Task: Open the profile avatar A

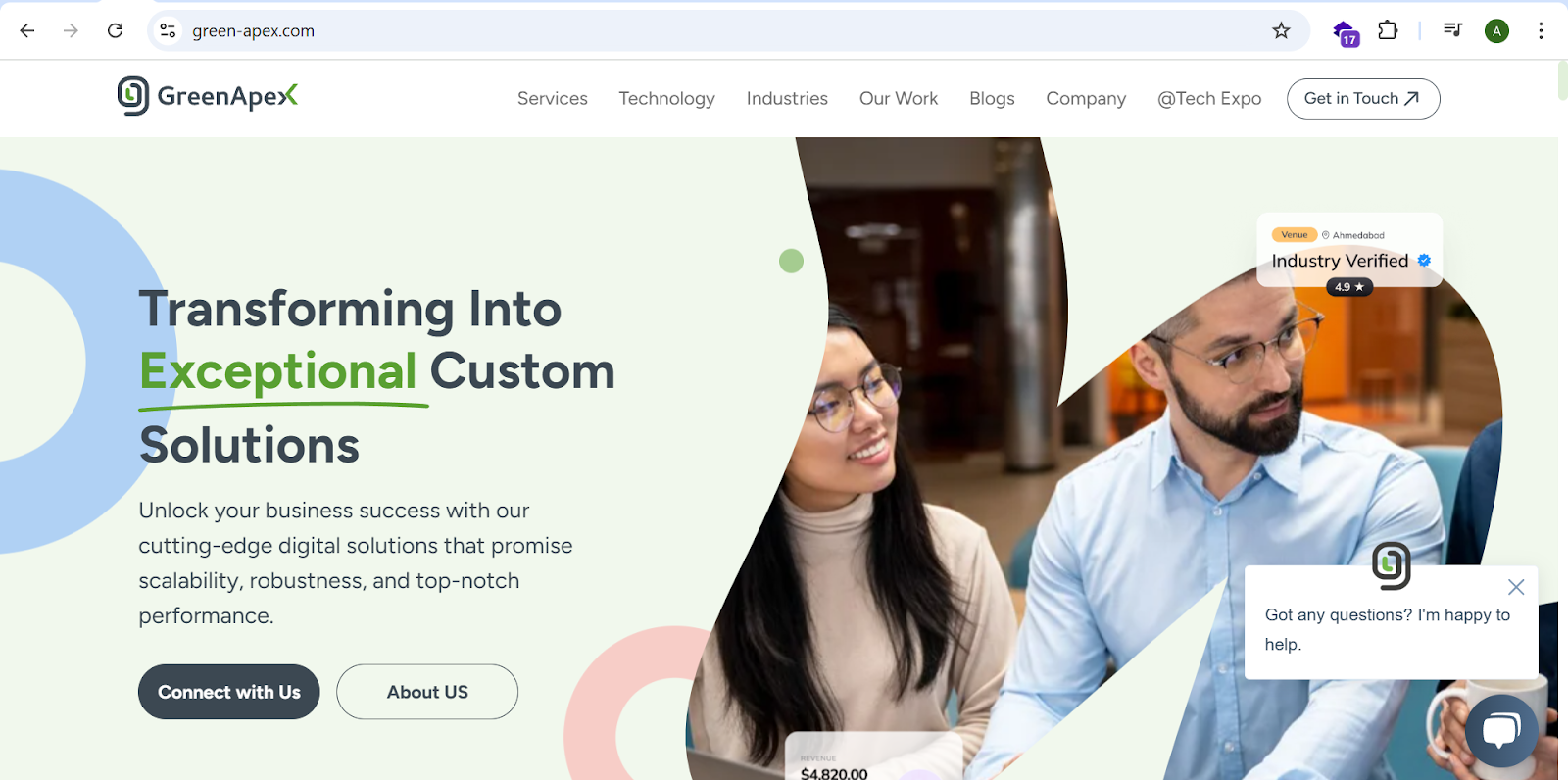Action: pyautogui.click(x=1496, y=31)
